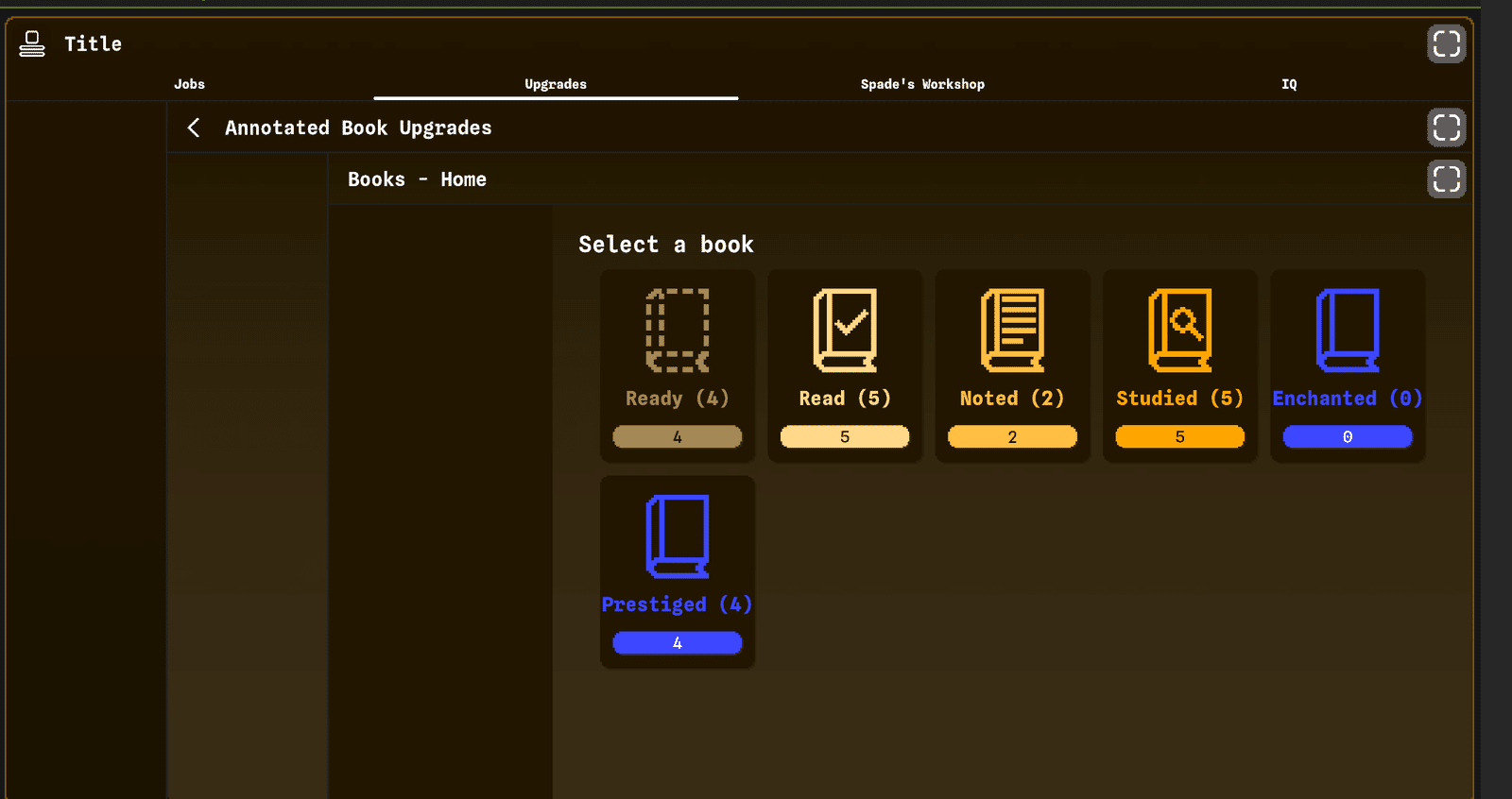Click the Enchanted (0) label
Screen dimensions: 1512x799
[x=1348, y=399]
